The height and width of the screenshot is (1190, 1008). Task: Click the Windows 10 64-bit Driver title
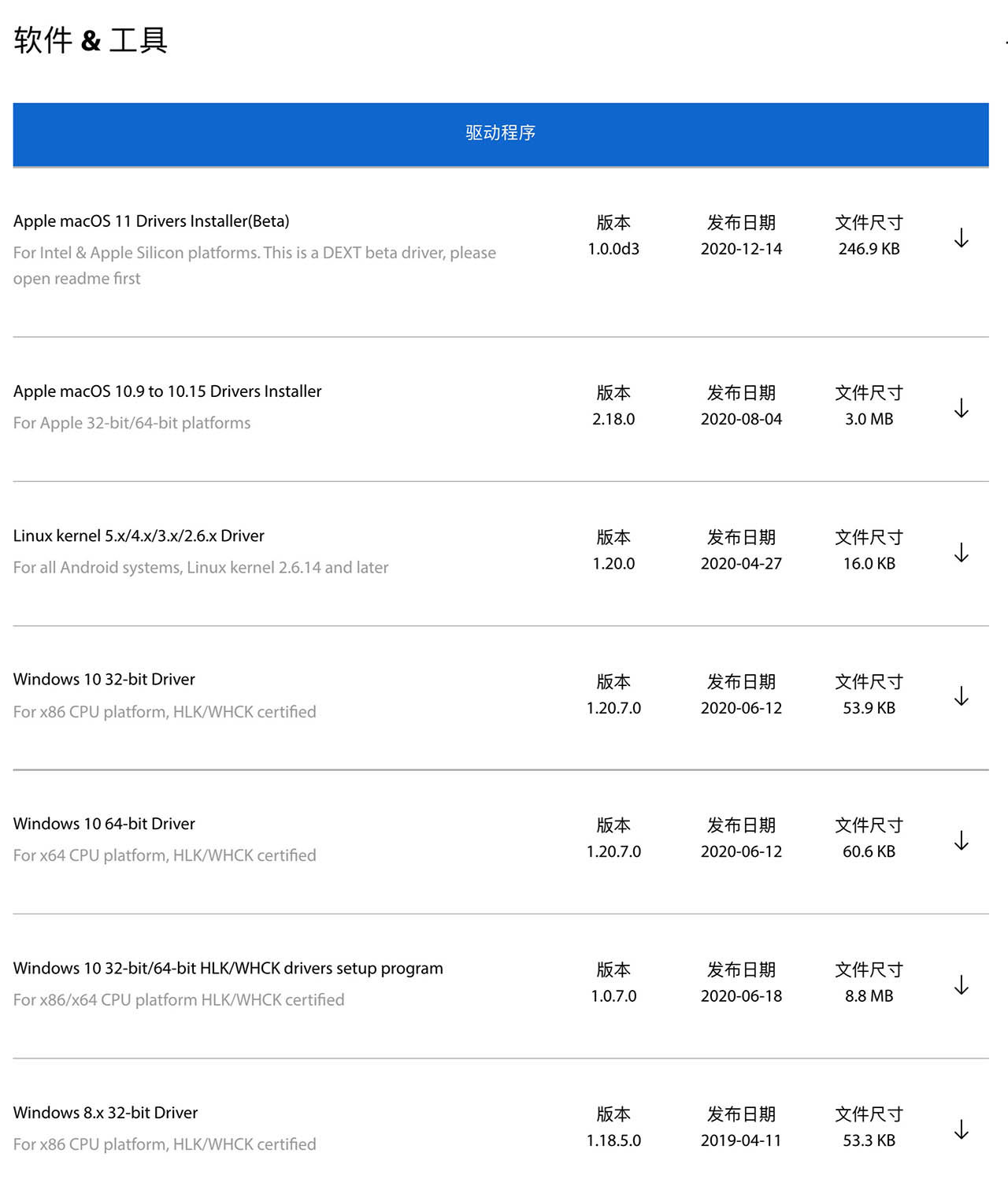(104, 824)
